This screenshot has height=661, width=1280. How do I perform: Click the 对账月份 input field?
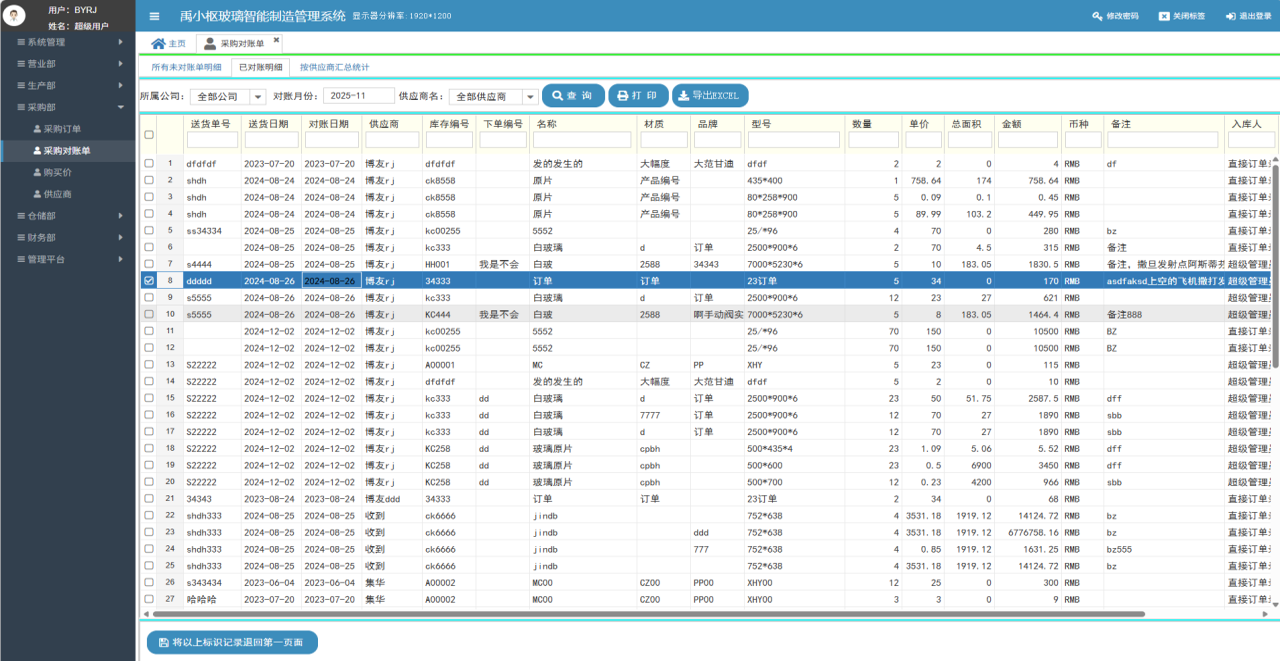pos(358,96)
